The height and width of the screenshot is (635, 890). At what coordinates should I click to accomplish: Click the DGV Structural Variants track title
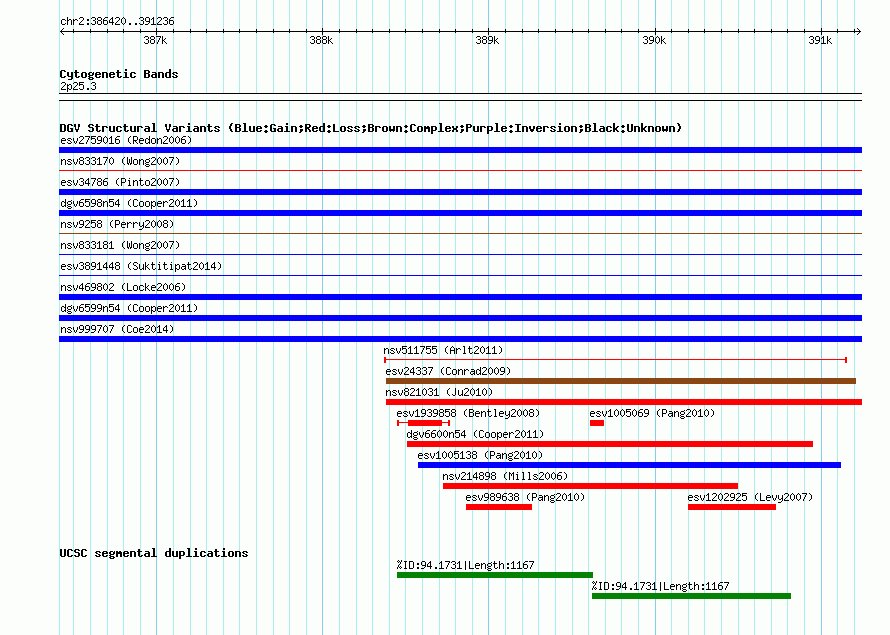(x=370, y=128)
